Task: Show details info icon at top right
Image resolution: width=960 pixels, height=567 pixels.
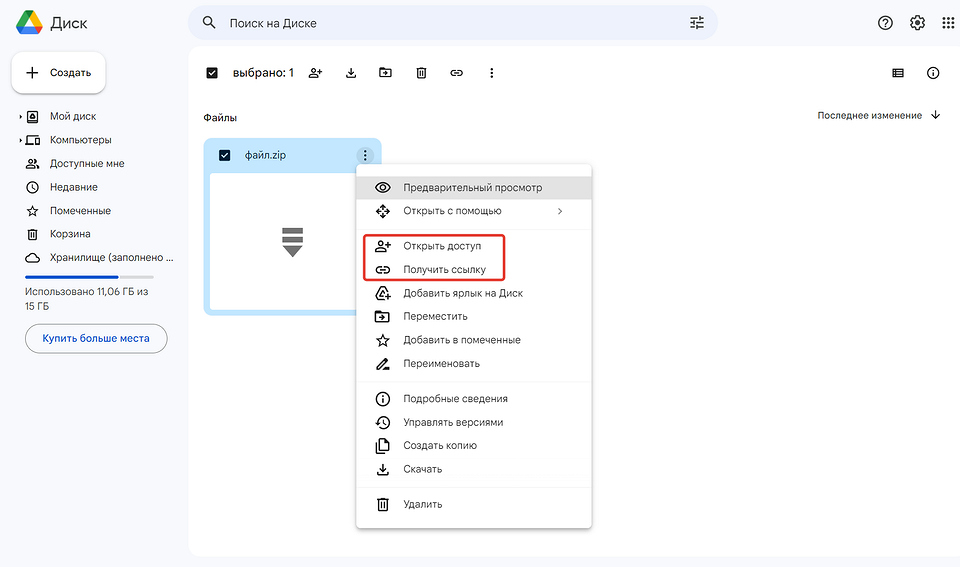Action: click(932, 73)
